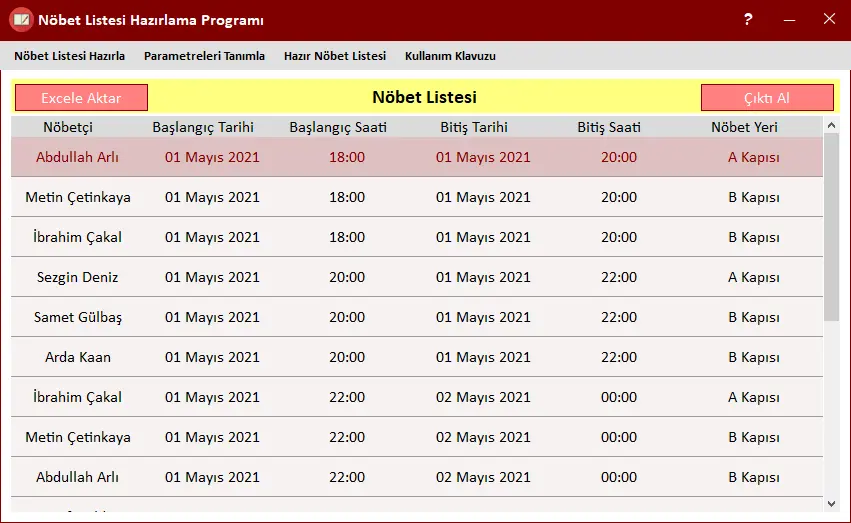Click the scrollbar down arrow
This screenshot has width=851, height=523.
(x=831, y=504)
